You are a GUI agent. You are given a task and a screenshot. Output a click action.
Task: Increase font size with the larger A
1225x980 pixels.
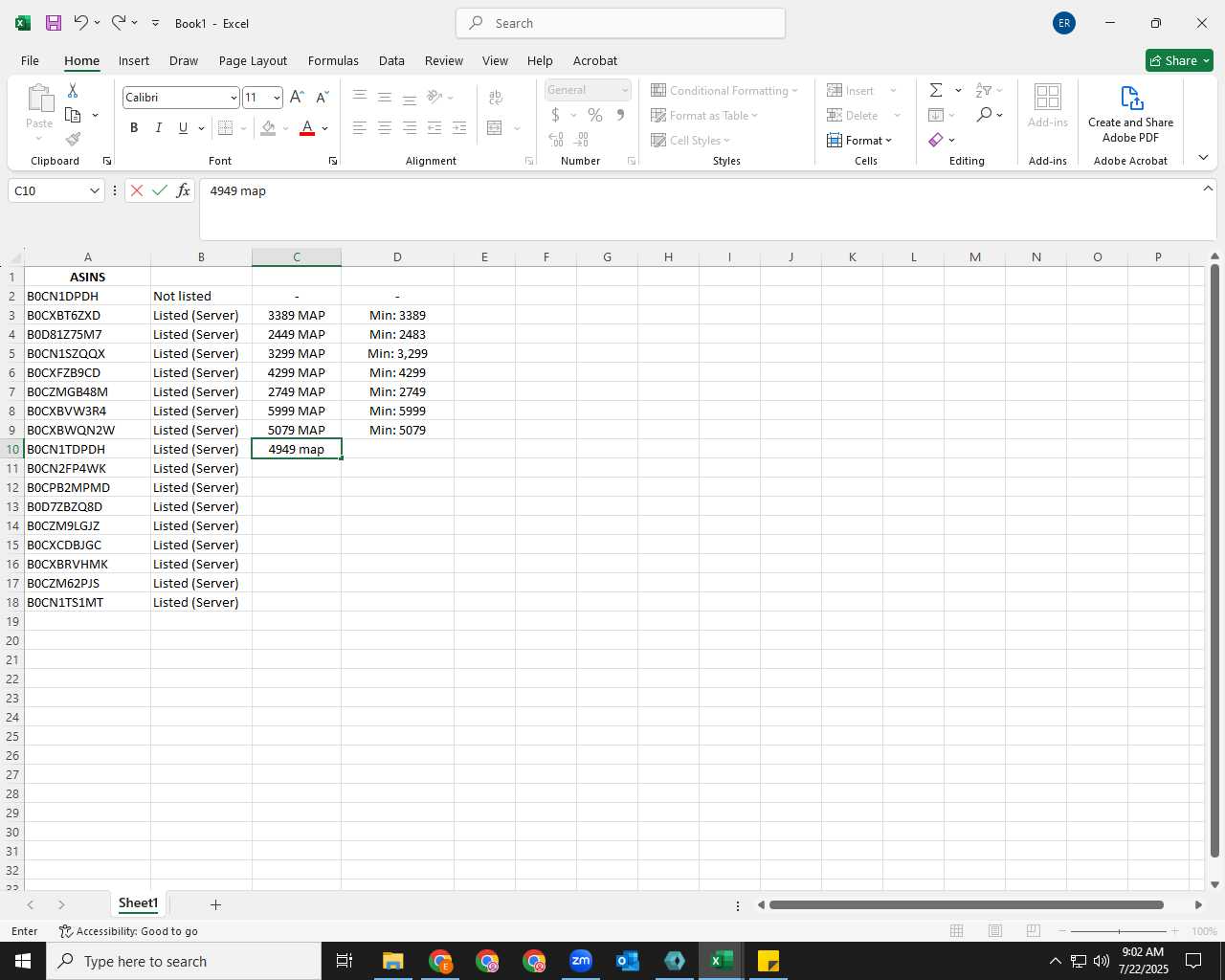(297, 98)
